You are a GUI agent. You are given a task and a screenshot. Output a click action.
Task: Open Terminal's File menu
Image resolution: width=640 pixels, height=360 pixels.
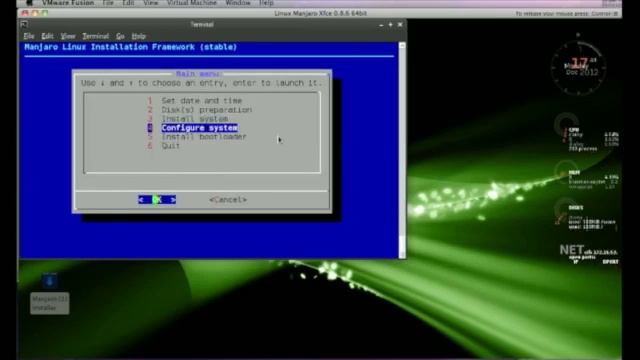29,36
